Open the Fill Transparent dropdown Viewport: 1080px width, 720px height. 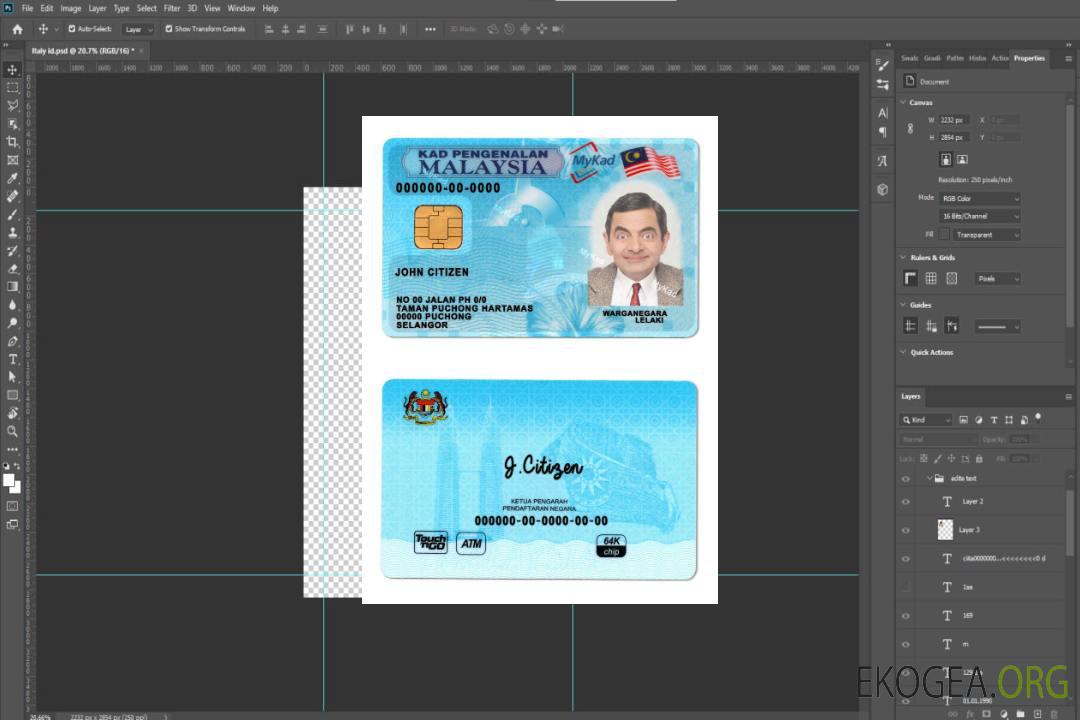click(986, 235)
